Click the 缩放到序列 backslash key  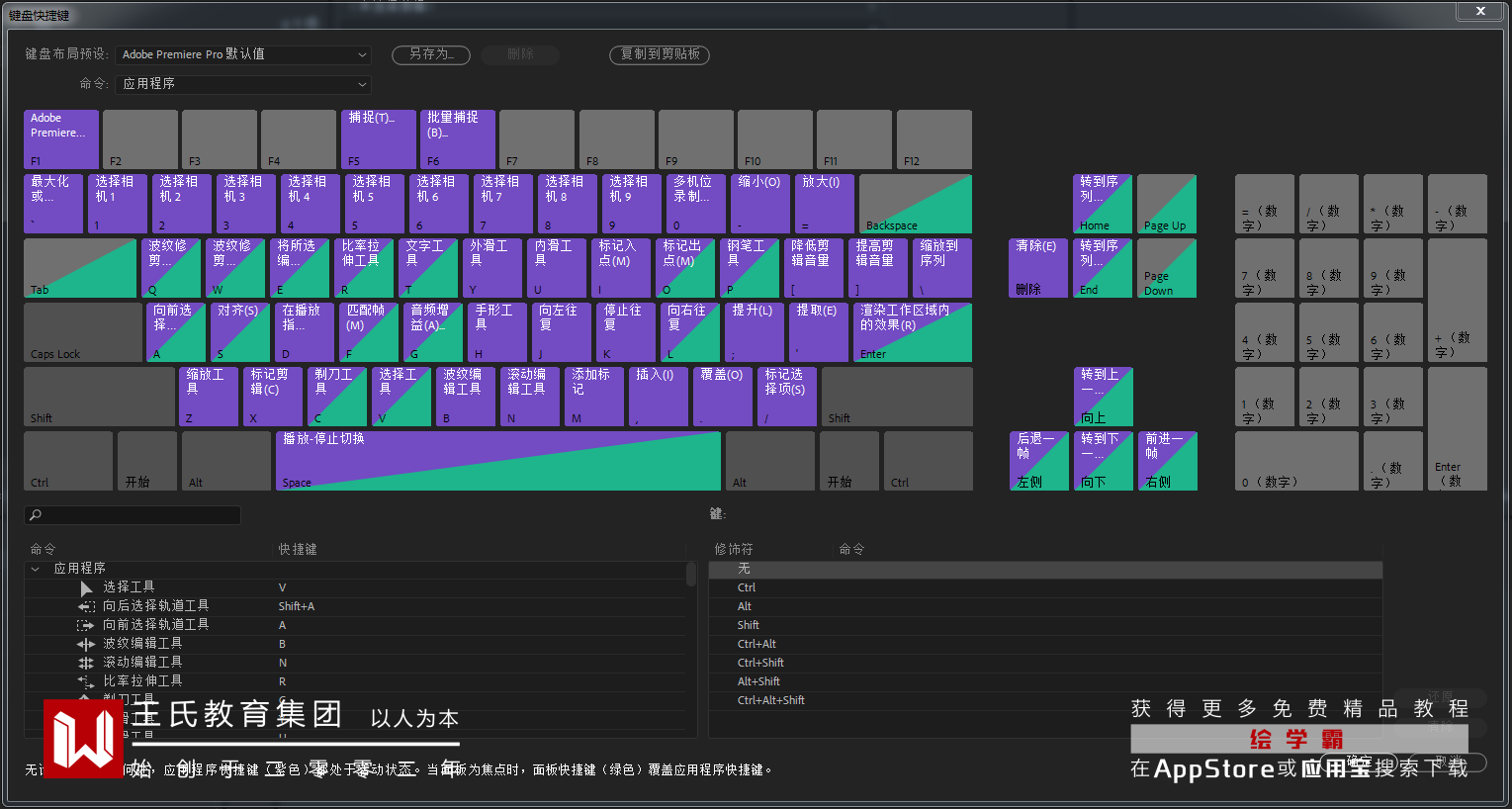(x=942, y=268)
